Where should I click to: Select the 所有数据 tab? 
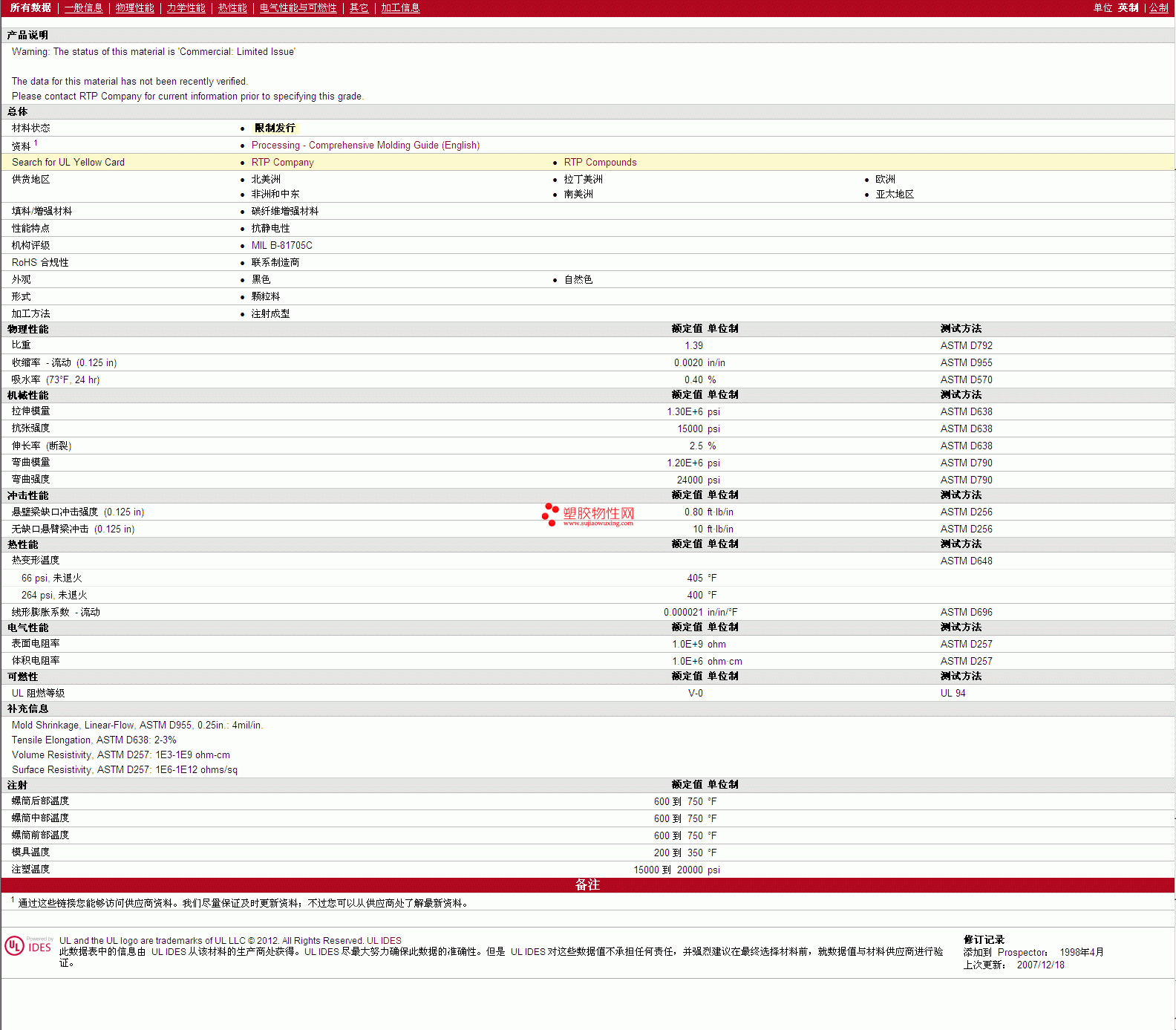pos(30,8)
